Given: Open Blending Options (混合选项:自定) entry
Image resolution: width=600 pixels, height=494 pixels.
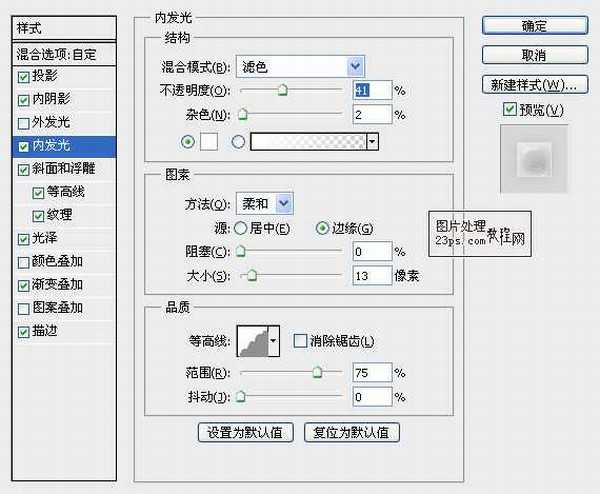Looking at the screenshot, I should (x=65, y=53).
